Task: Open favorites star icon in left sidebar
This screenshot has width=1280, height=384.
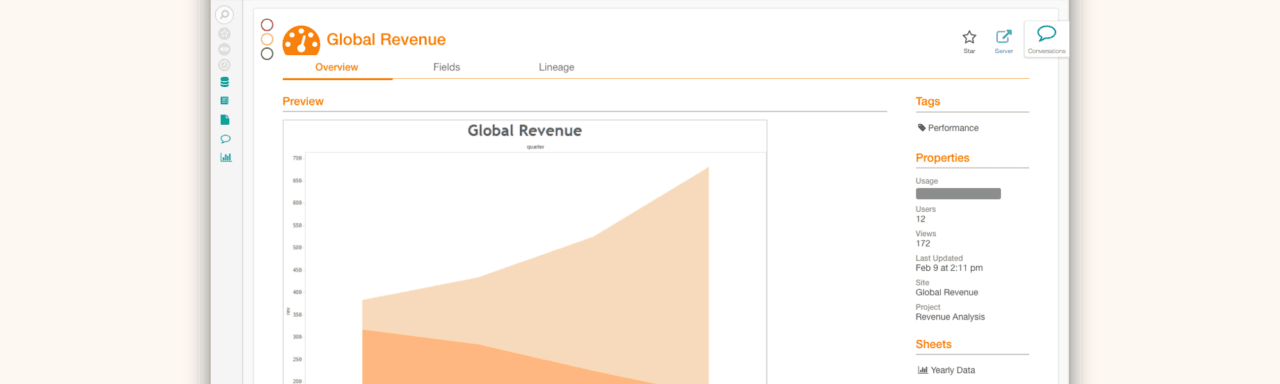Action: (224, 33)
